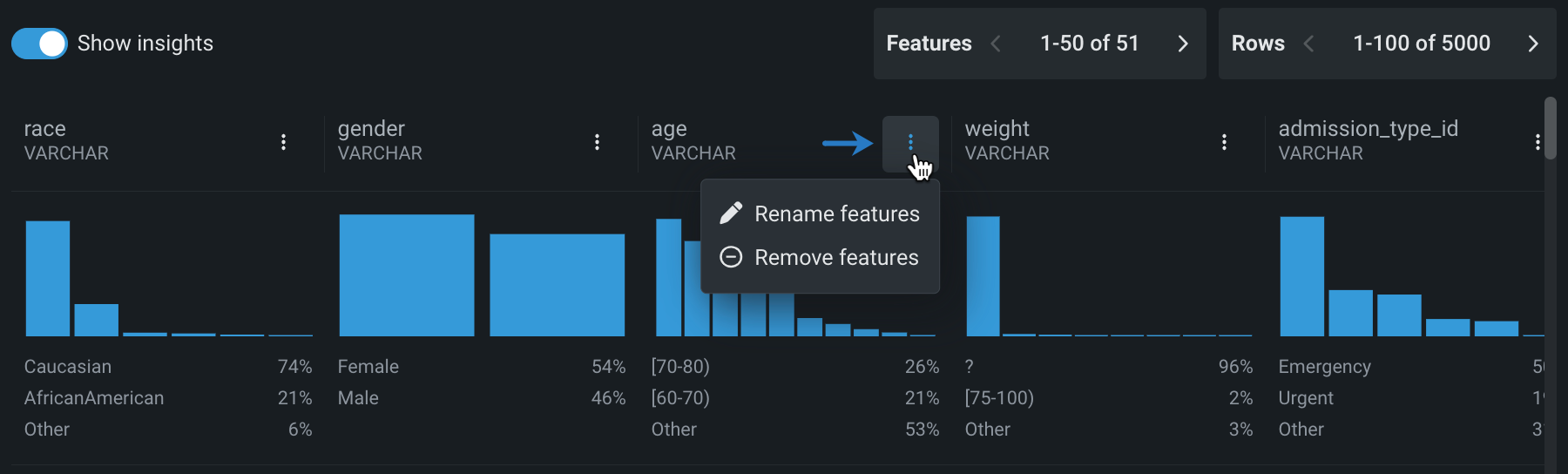Open the gender column kebab menu
The image size is (1568, 474).
click(x=597, y=142)
